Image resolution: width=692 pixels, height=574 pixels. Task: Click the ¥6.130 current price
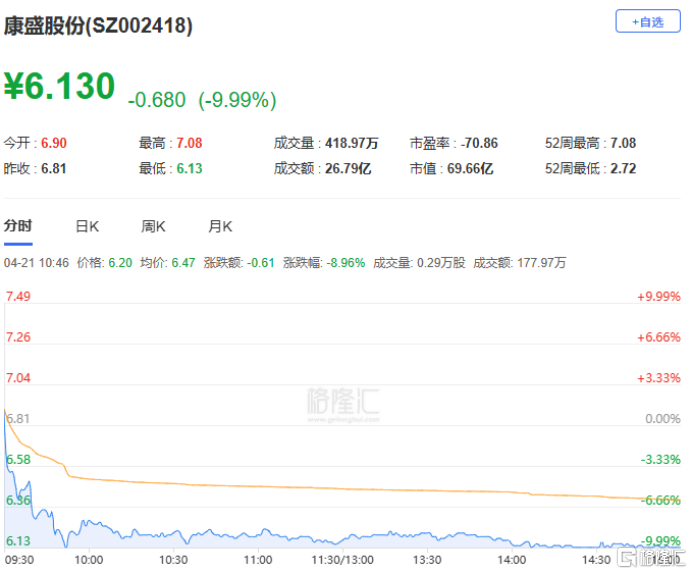click(x=60, y=87)
